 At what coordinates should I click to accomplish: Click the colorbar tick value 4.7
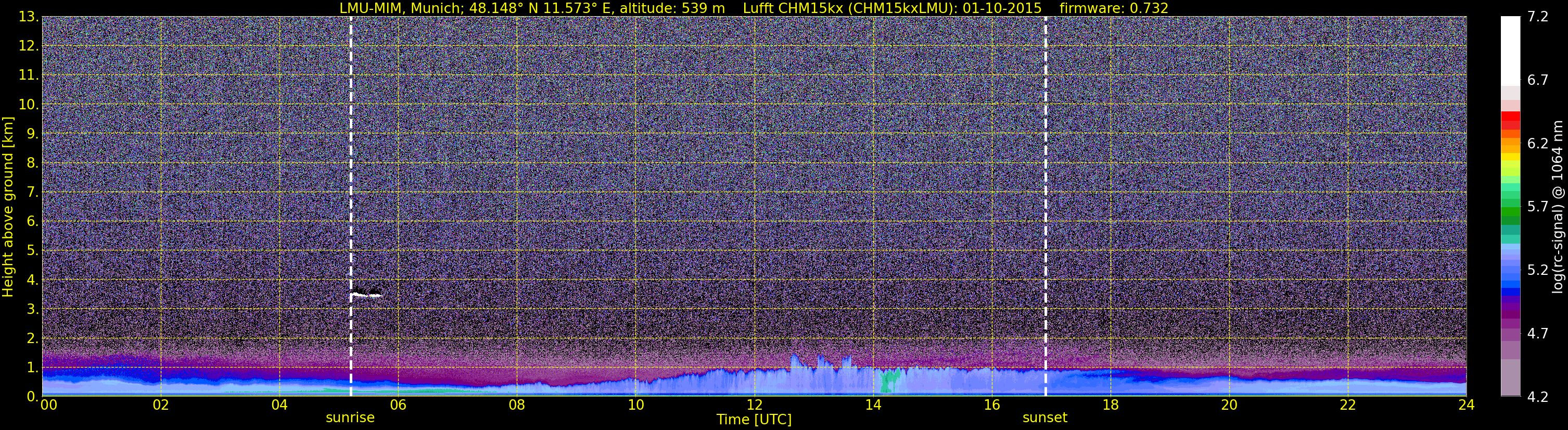coord(1538,333)
